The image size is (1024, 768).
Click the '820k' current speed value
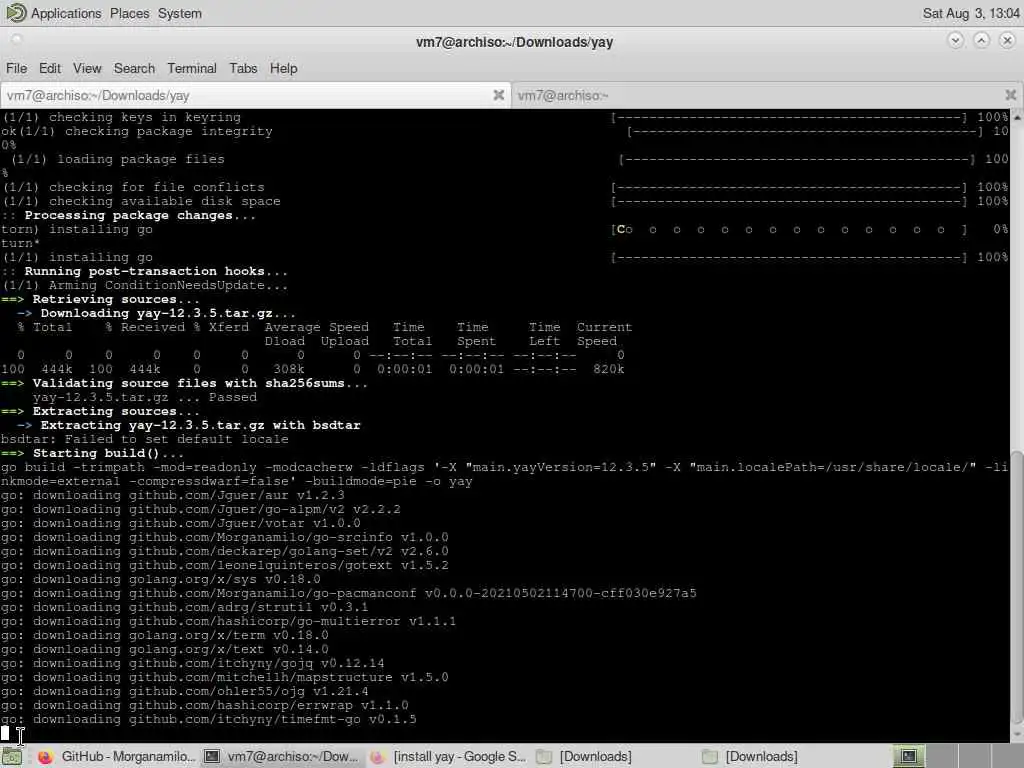coord(609,369)
